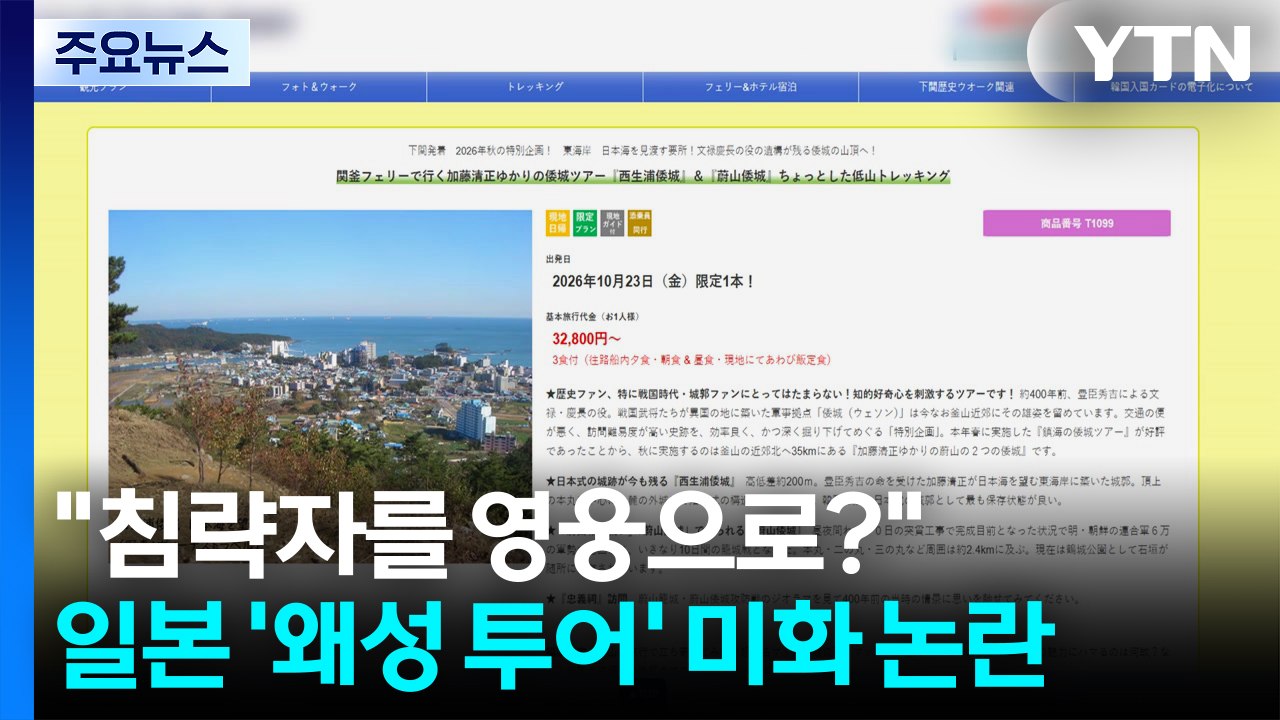
Task: Open the トレッキング navigation tab
Action: (535, 87)
